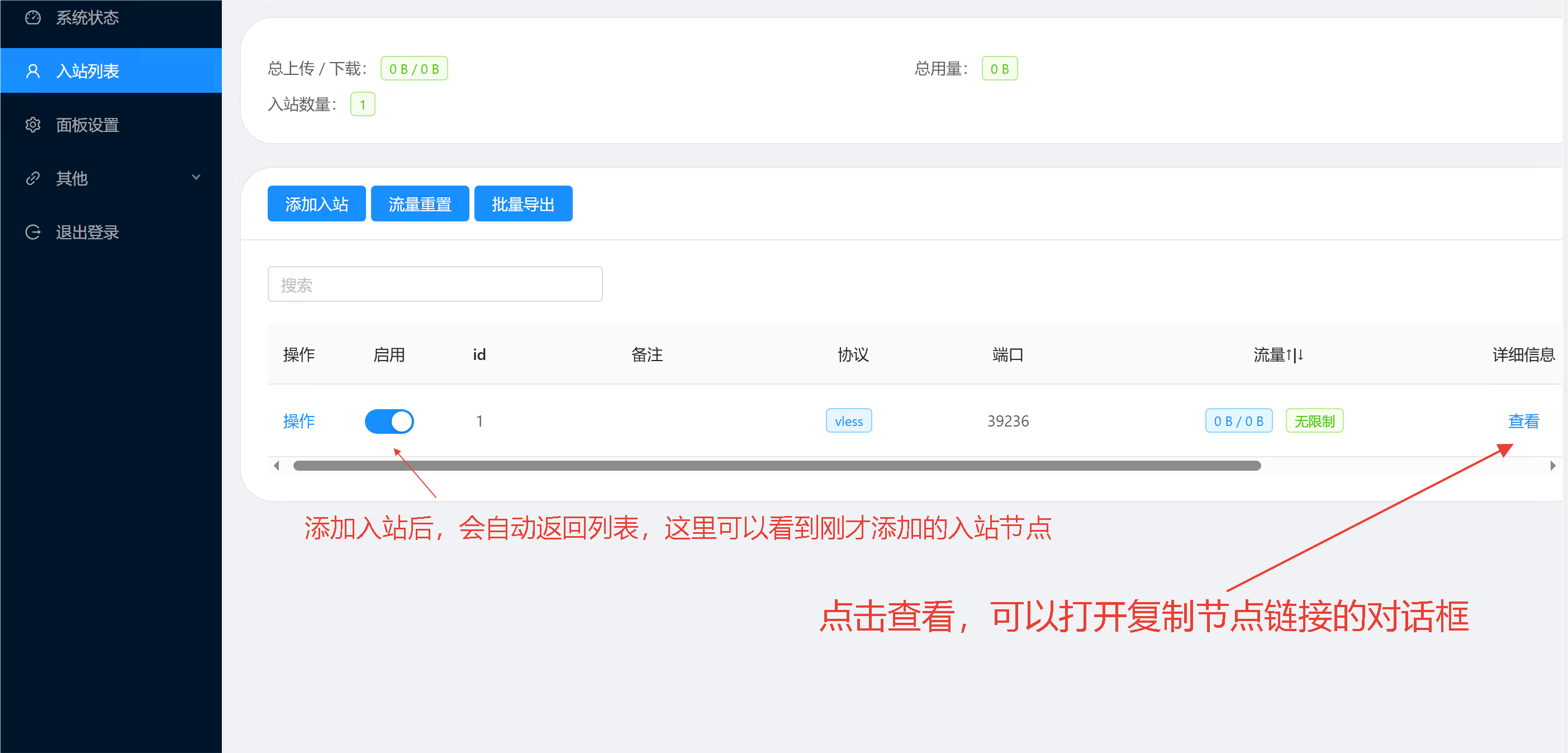
Task: Focus the 搜索 search input field
Action: point(435,285)
